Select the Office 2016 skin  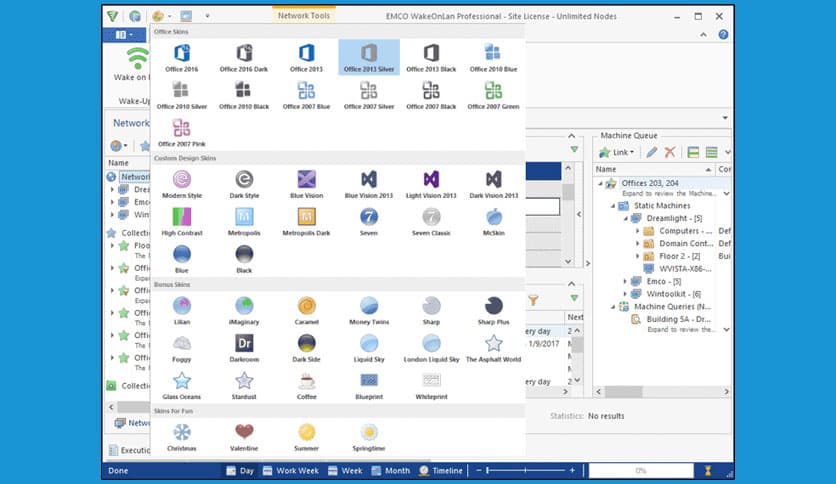point(181,58)
